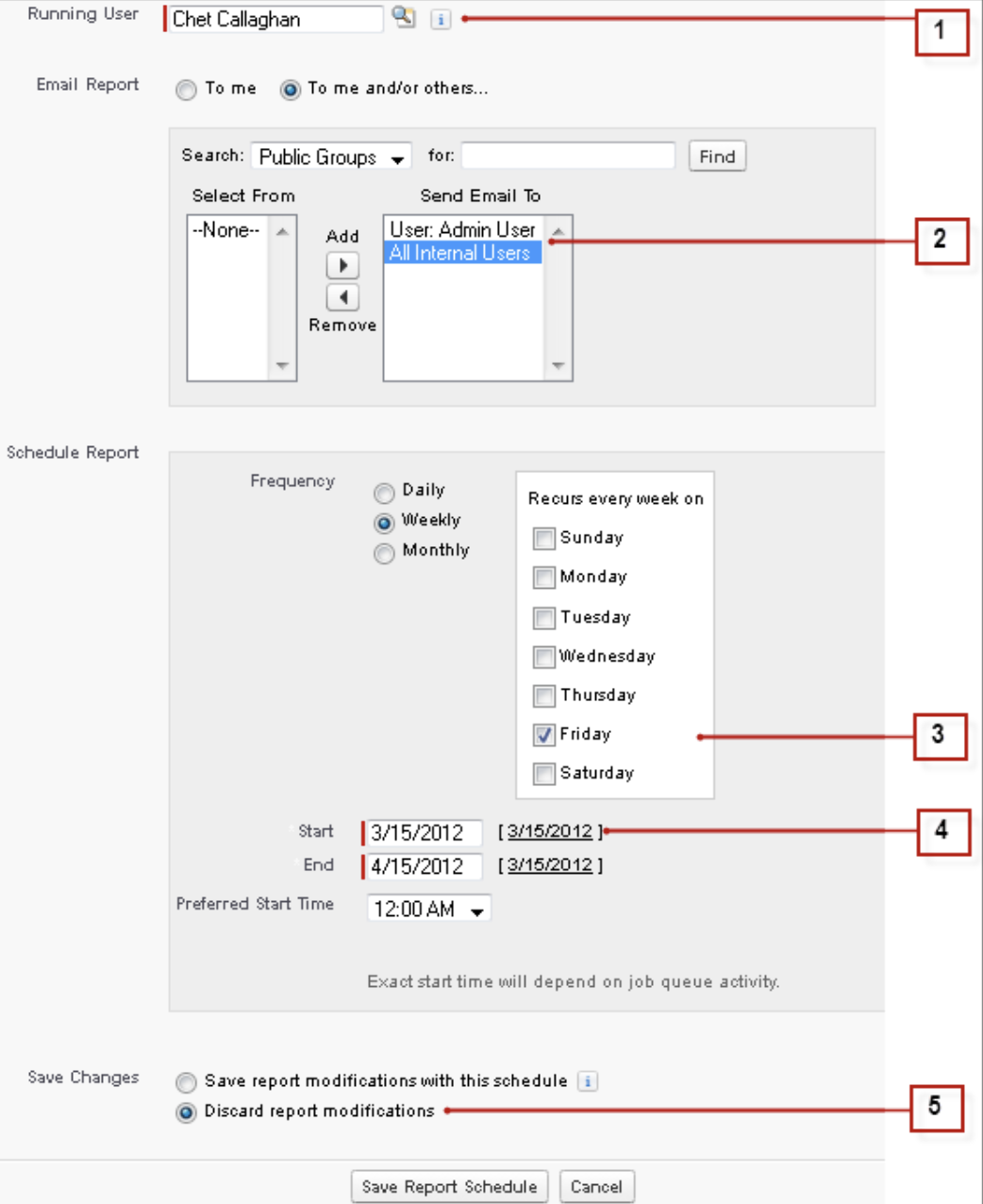The height and width of the screenshot is (1204, 983).
Task: Click the Add right-arrow button
Action: coord(342,266)
